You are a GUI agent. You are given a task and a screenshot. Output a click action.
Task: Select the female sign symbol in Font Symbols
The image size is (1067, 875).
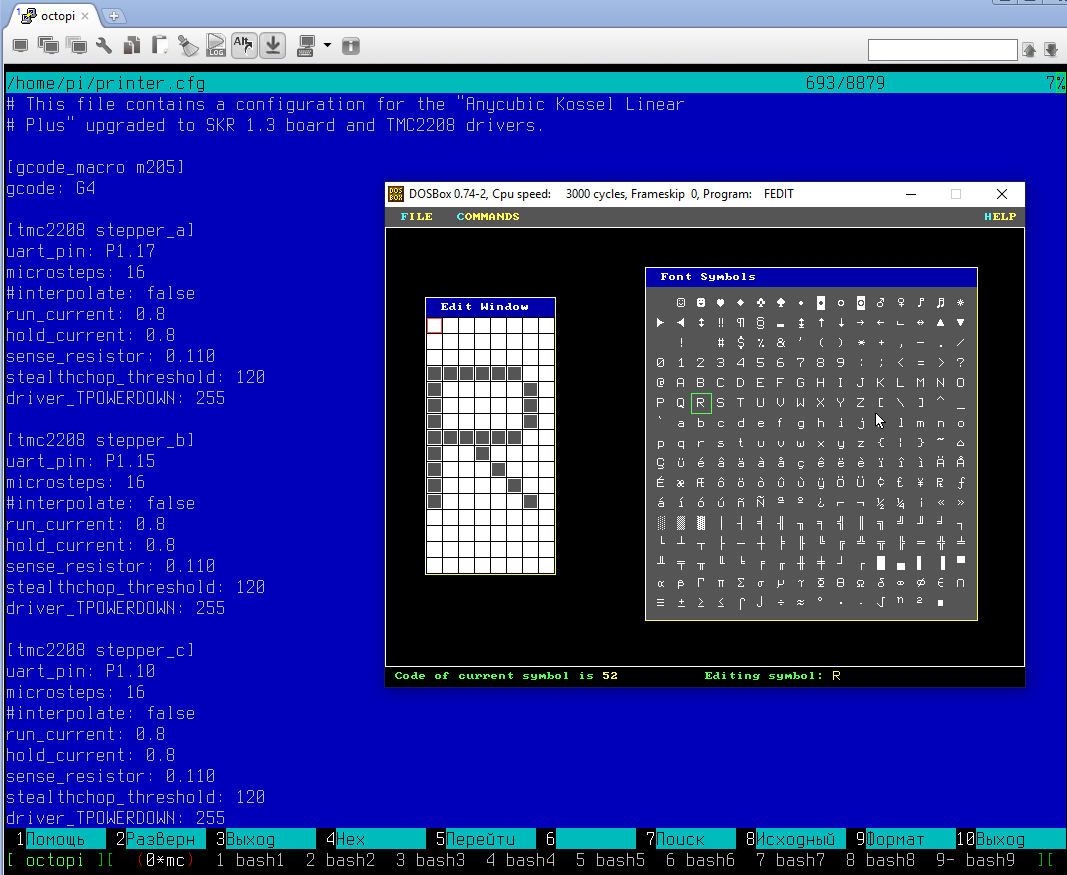(x=900, y=302)
